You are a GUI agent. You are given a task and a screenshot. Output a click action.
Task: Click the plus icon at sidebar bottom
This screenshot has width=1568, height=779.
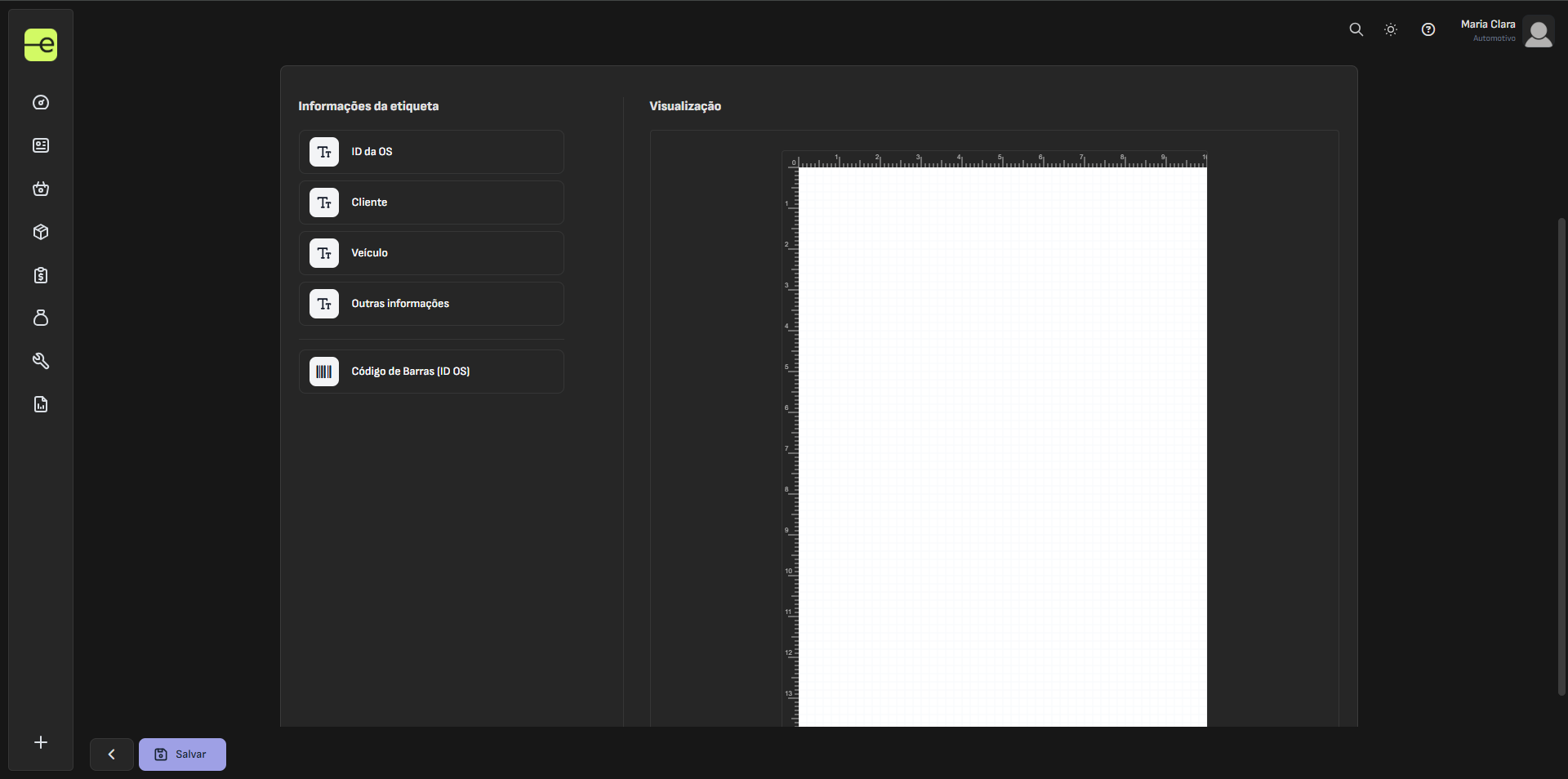pyautogui.click(x=41, y=742)
